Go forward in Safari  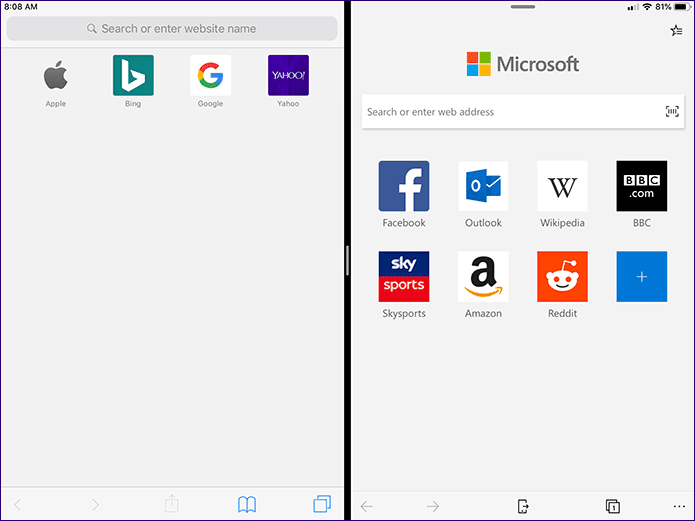[95, 504]
